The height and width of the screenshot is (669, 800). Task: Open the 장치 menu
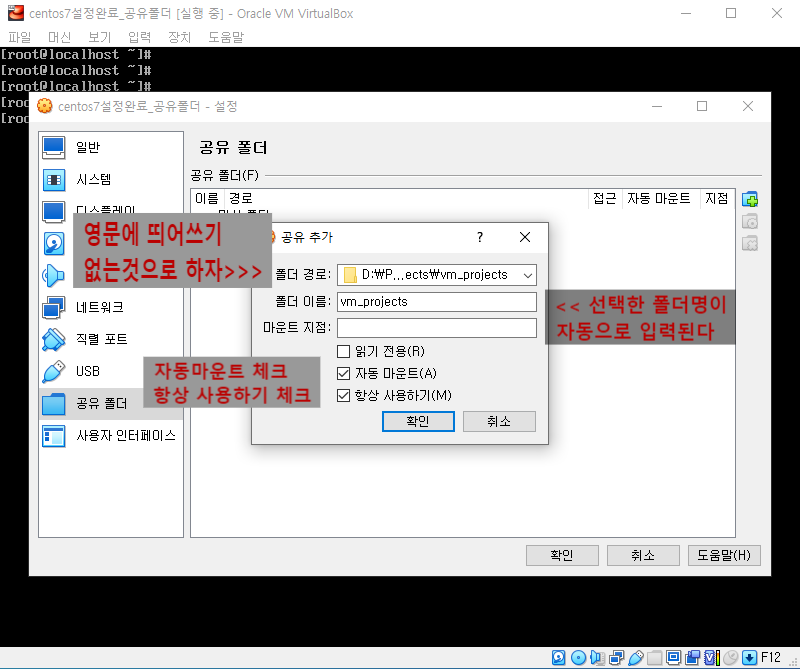coord(179,37)
